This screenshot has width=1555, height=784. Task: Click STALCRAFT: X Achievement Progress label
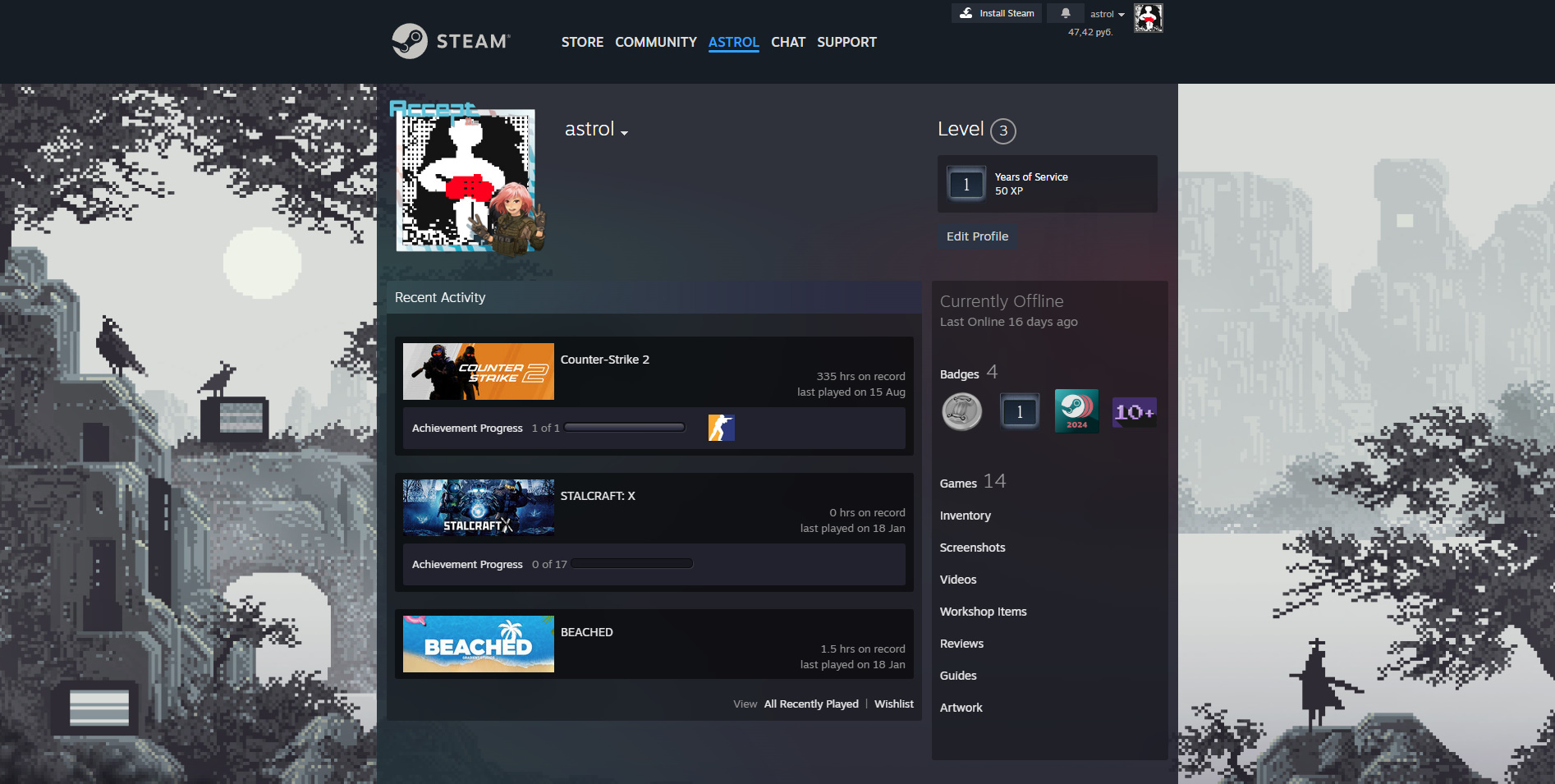(467, 565)
